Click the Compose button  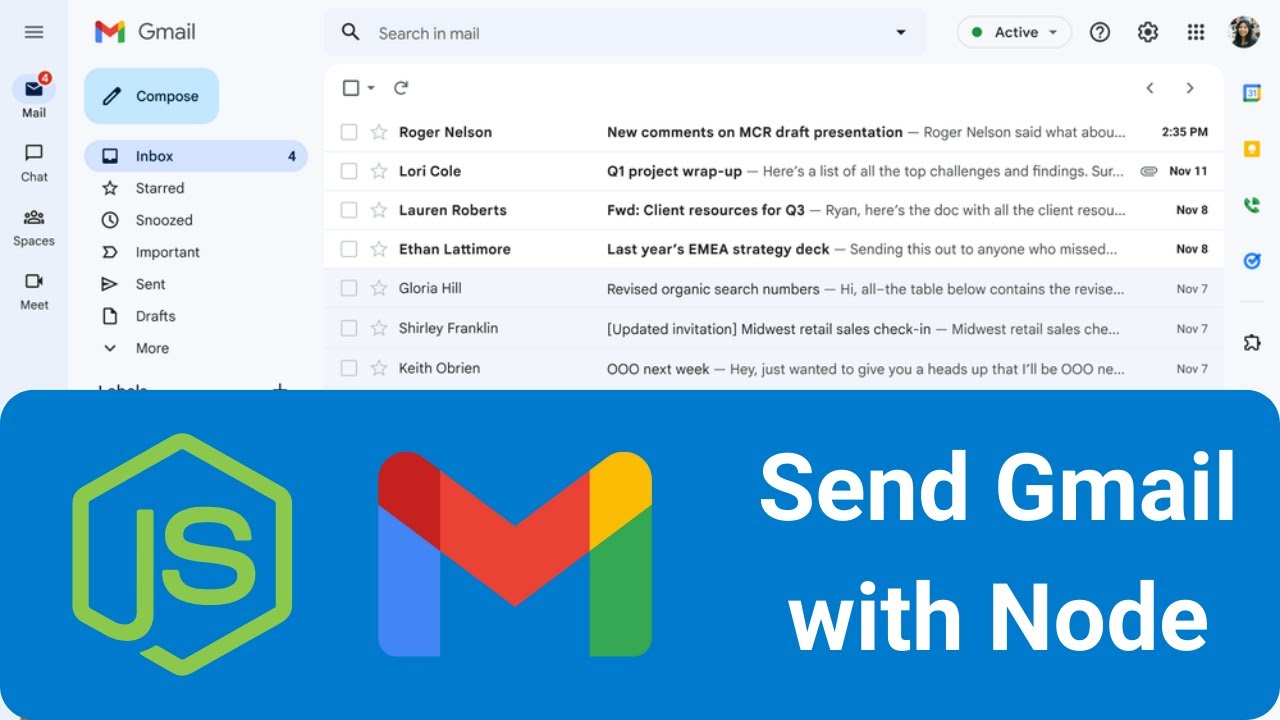(151, 96)
